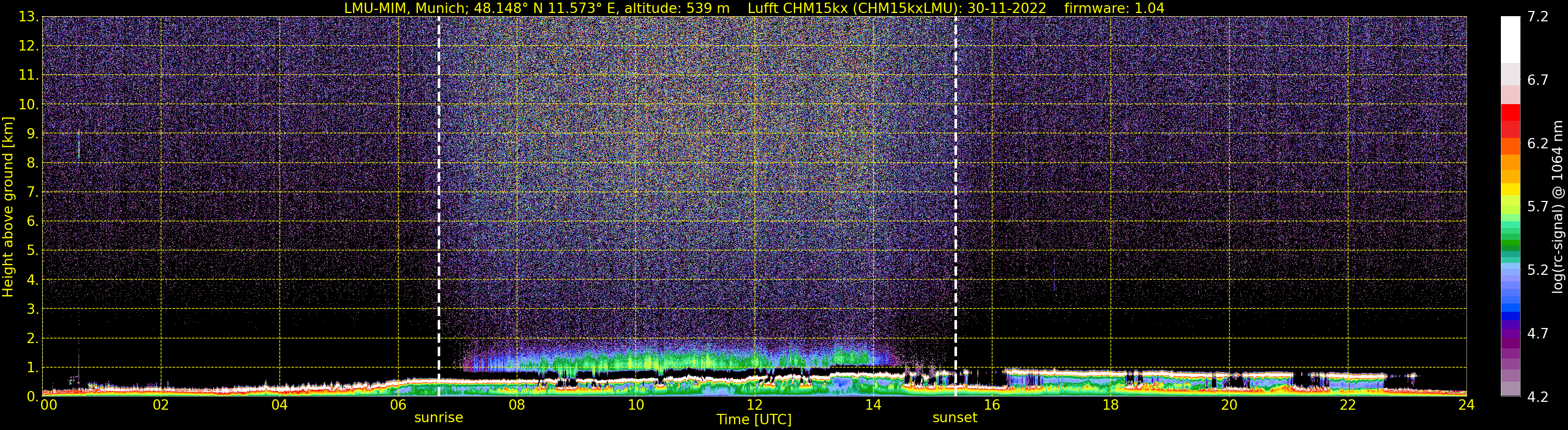Click the height axis tick label "13."
This screenshot has width=1568, height=430.
tap(29, 17)
